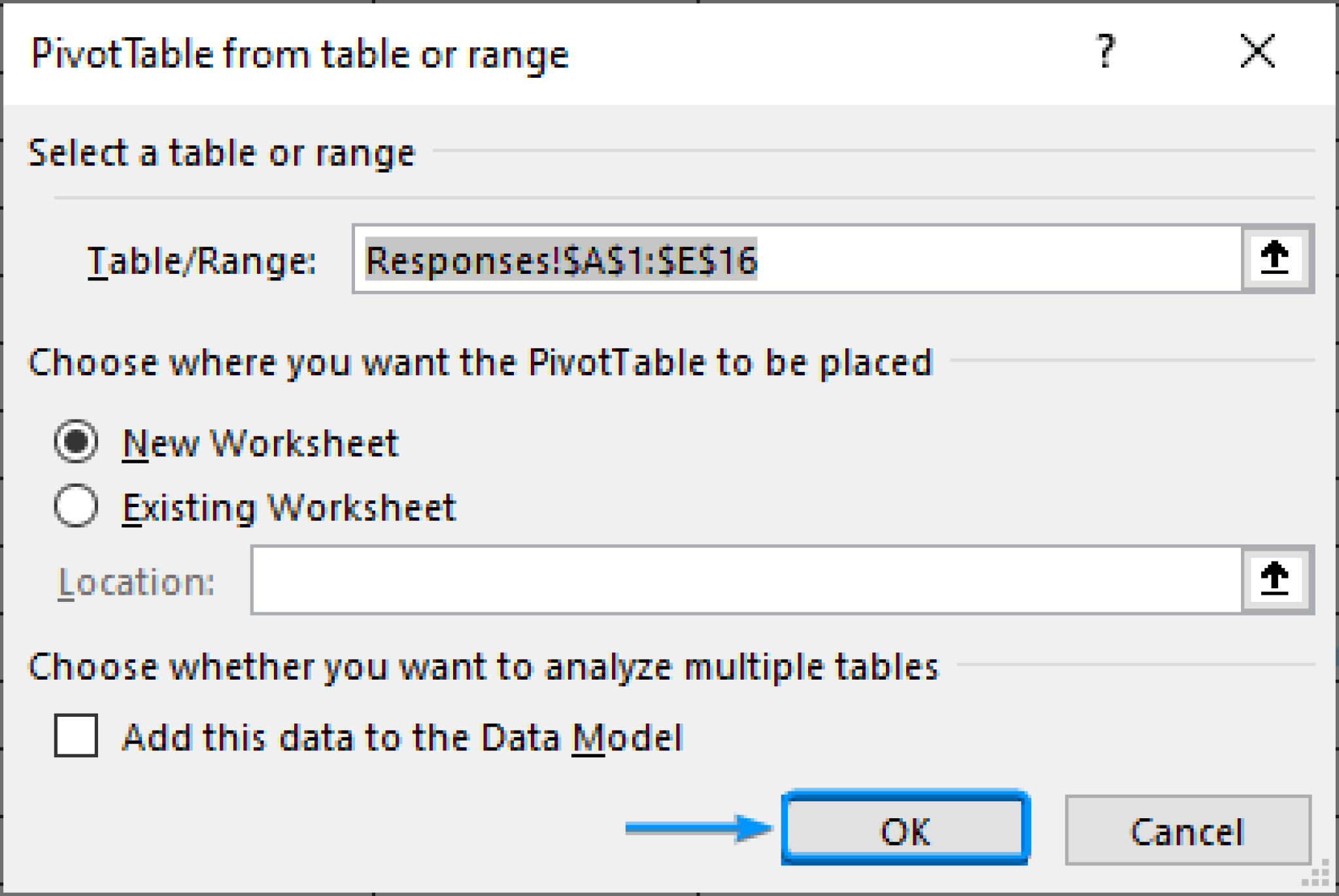
Task: Select the Table/Range text Responses!$A$1:$E$16
Action: pos(561,261)
